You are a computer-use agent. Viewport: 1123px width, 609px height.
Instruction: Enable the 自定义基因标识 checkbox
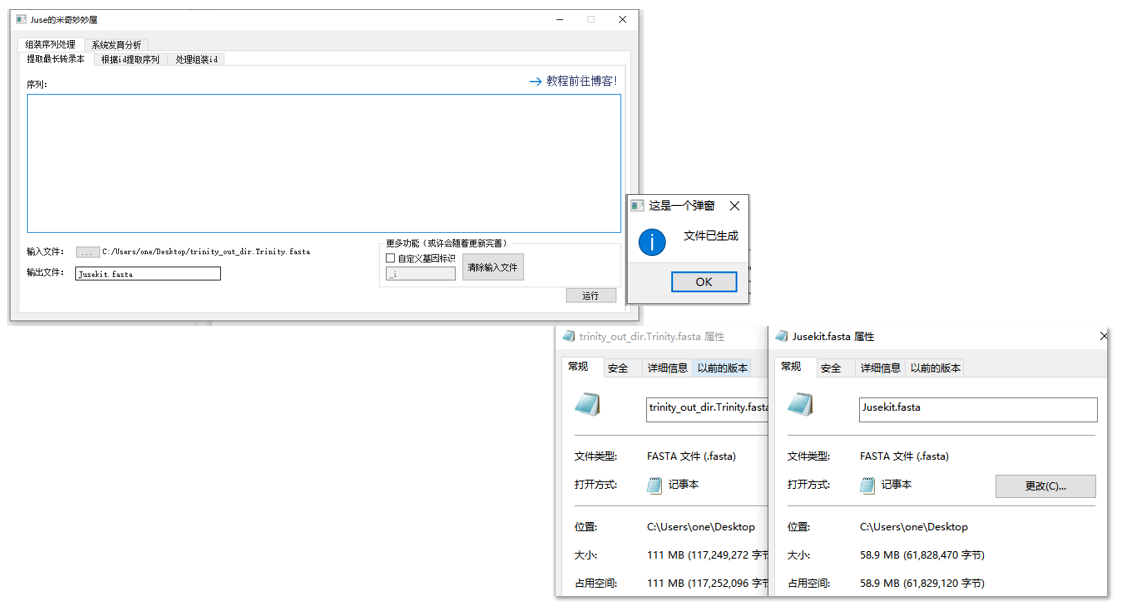point(391,258)
